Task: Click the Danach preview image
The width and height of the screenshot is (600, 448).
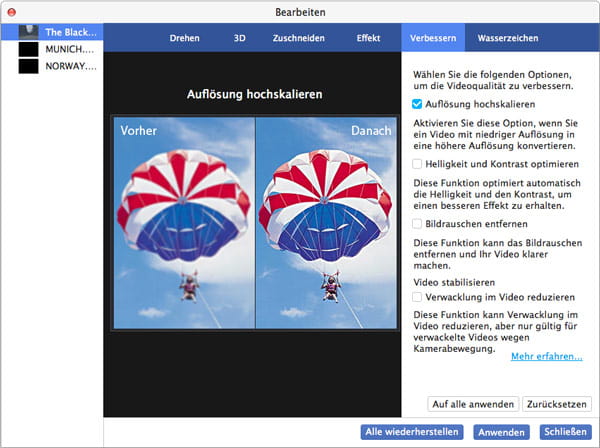Action: pyautogui.click(x=326, y=225)
